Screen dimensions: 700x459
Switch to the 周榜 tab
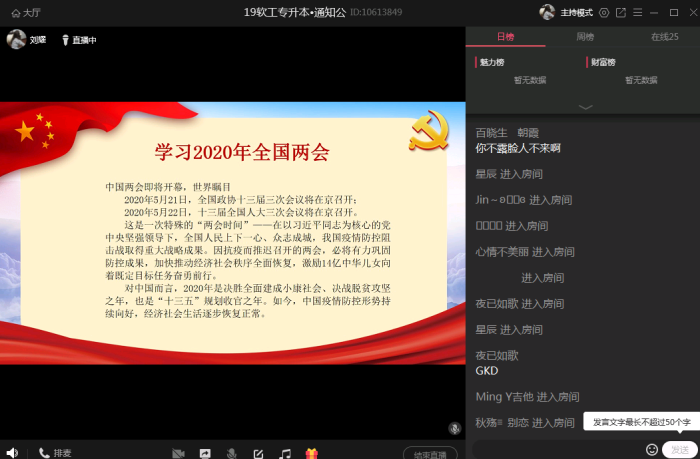(584, 37)
